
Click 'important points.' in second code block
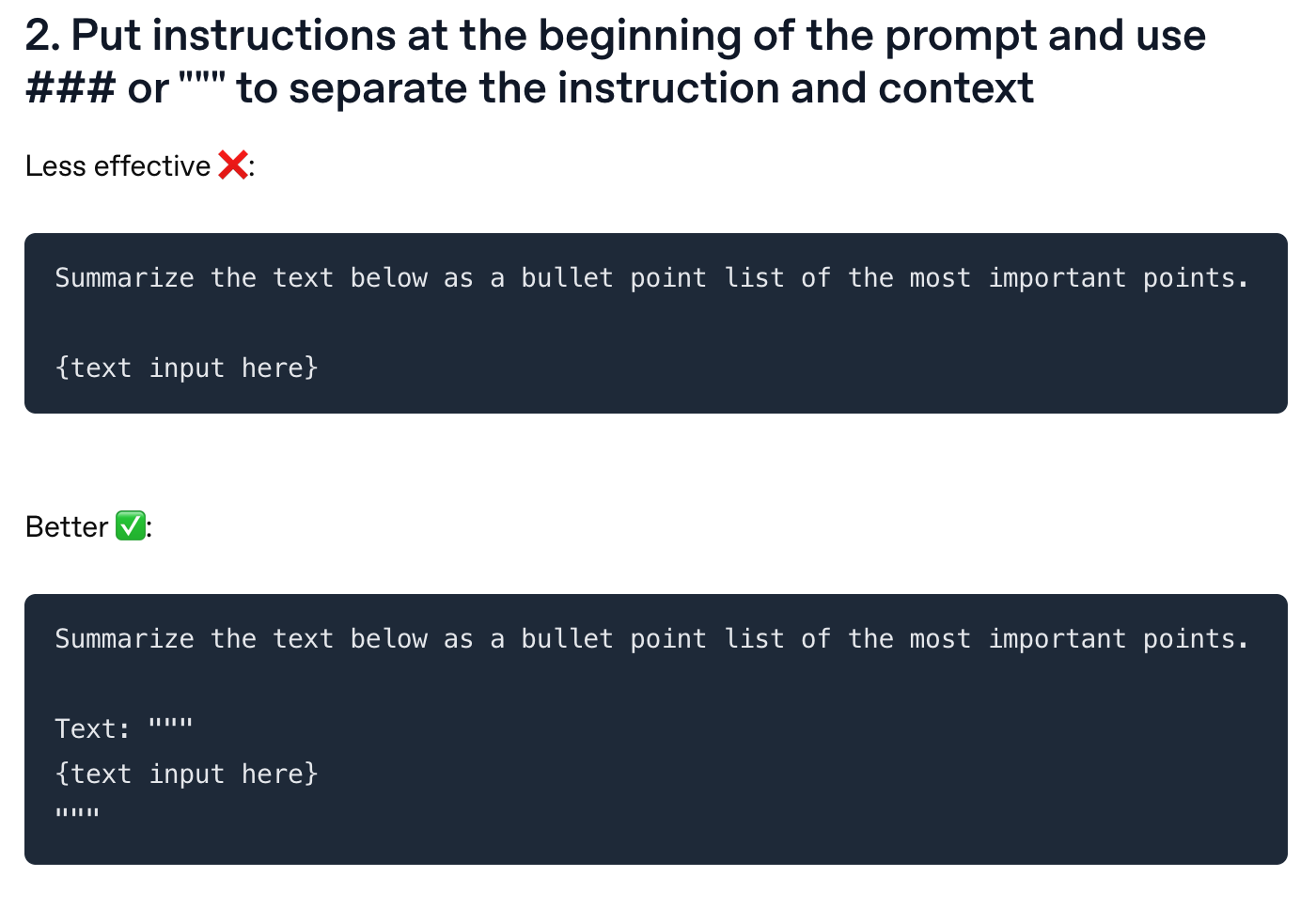(x=1120, y=639)
